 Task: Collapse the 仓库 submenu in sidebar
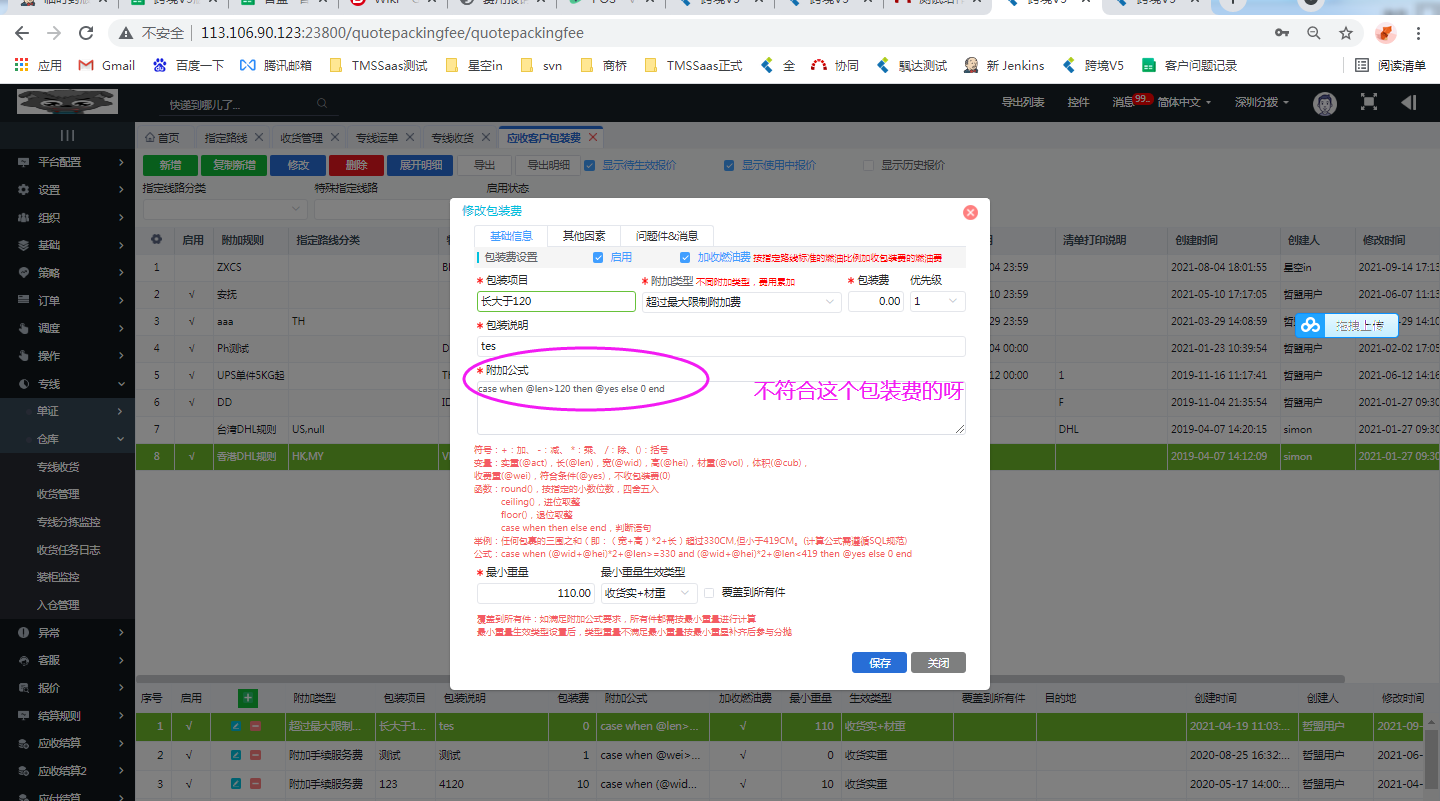[67, 439]
